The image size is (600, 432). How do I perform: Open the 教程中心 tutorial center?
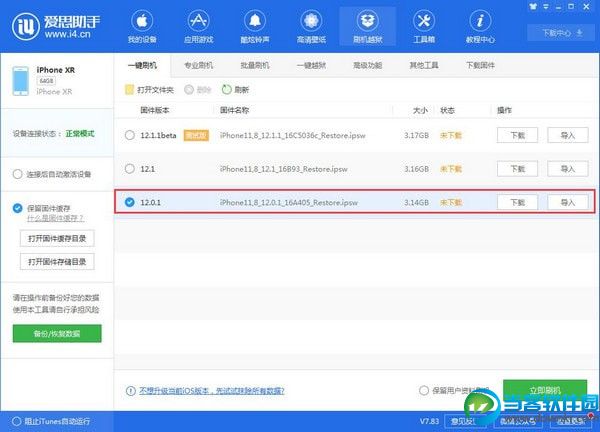coord(480,27)
